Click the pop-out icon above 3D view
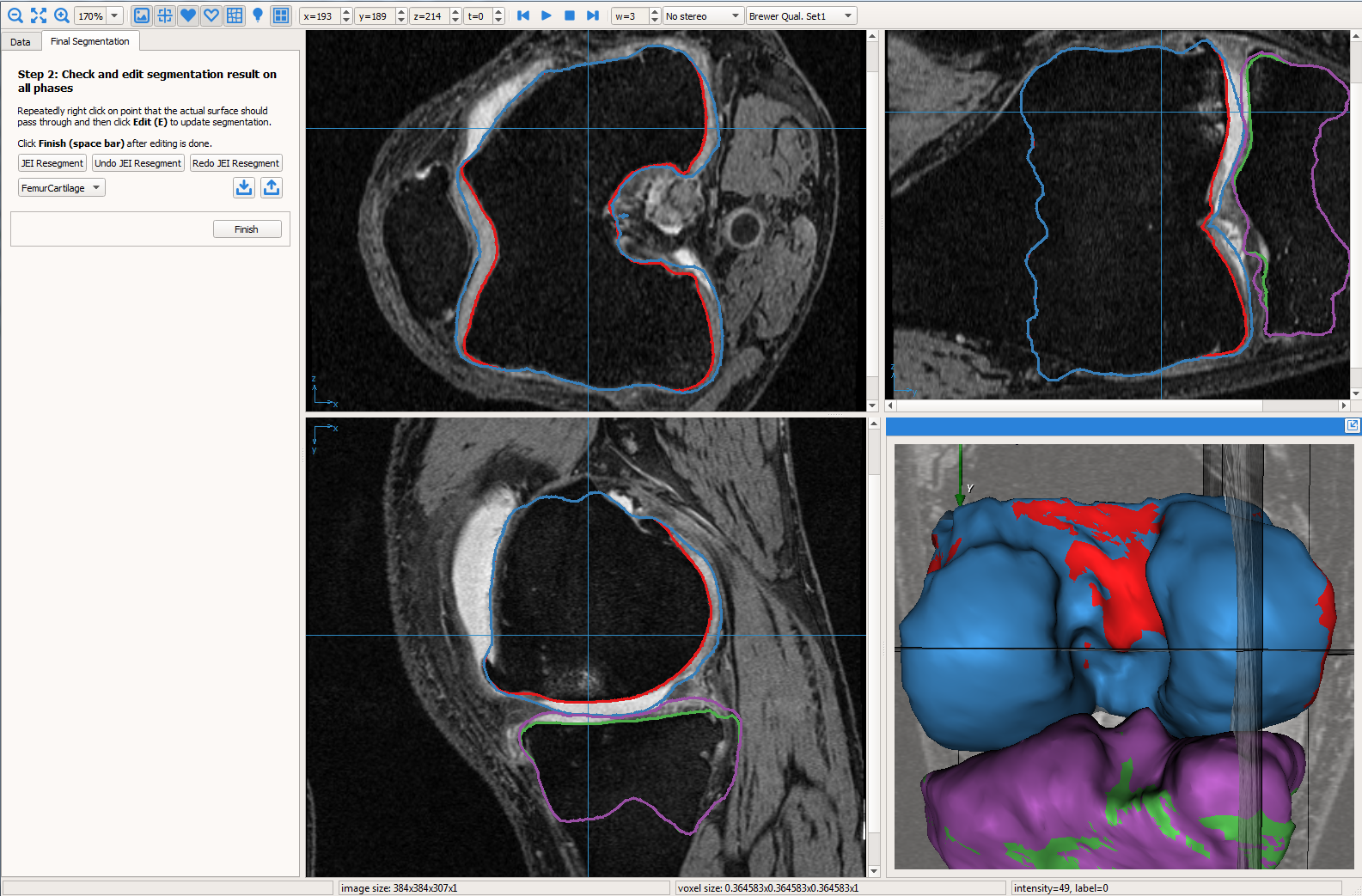 tap(1352, 426)
